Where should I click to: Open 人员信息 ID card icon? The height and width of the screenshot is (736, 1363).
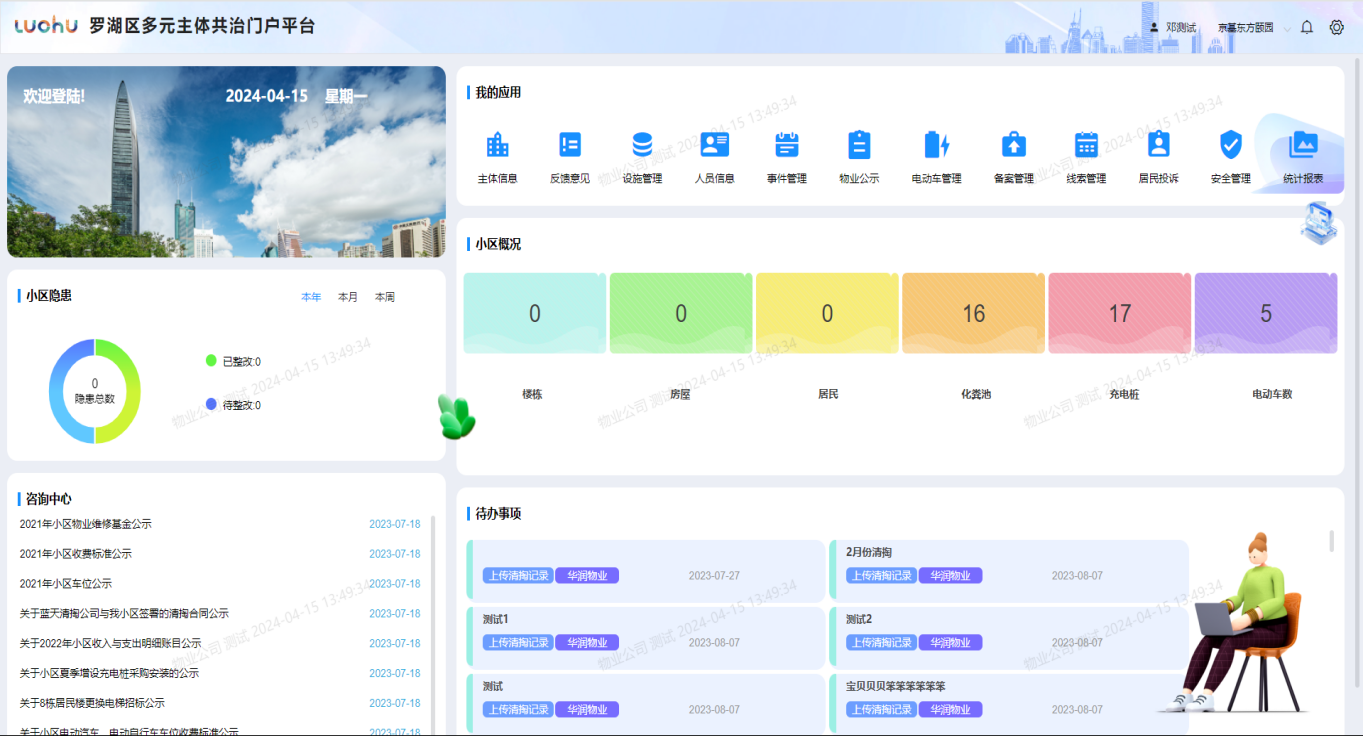pyautogui.click(x=714, y=146)
